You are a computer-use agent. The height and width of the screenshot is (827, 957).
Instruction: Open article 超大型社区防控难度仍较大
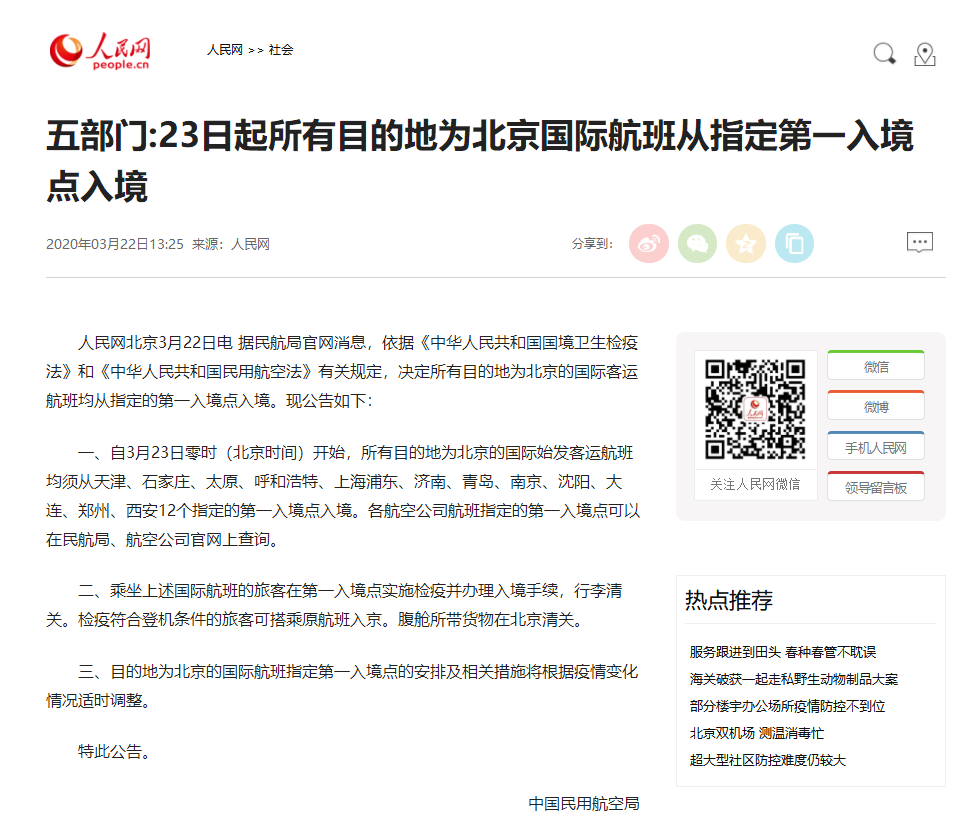[x=767, y=760]
